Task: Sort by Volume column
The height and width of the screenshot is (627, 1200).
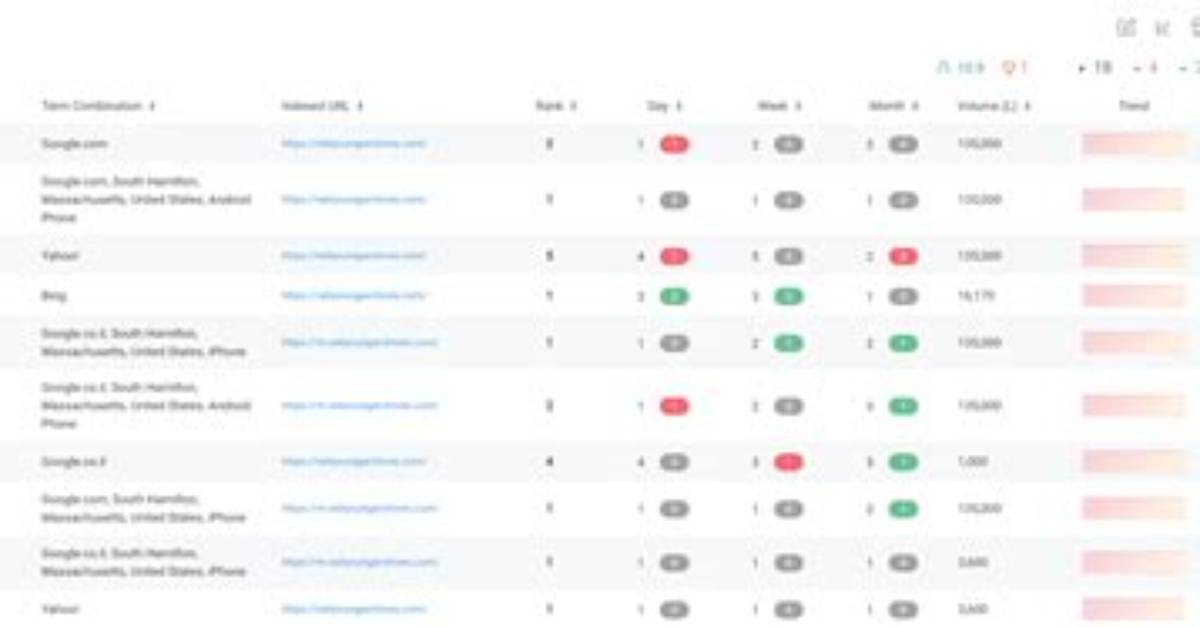Action: tap(994, 106)
